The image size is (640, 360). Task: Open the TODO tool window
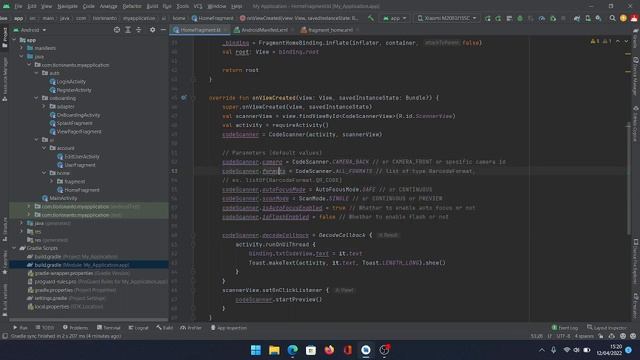click(x=45, y=328)
